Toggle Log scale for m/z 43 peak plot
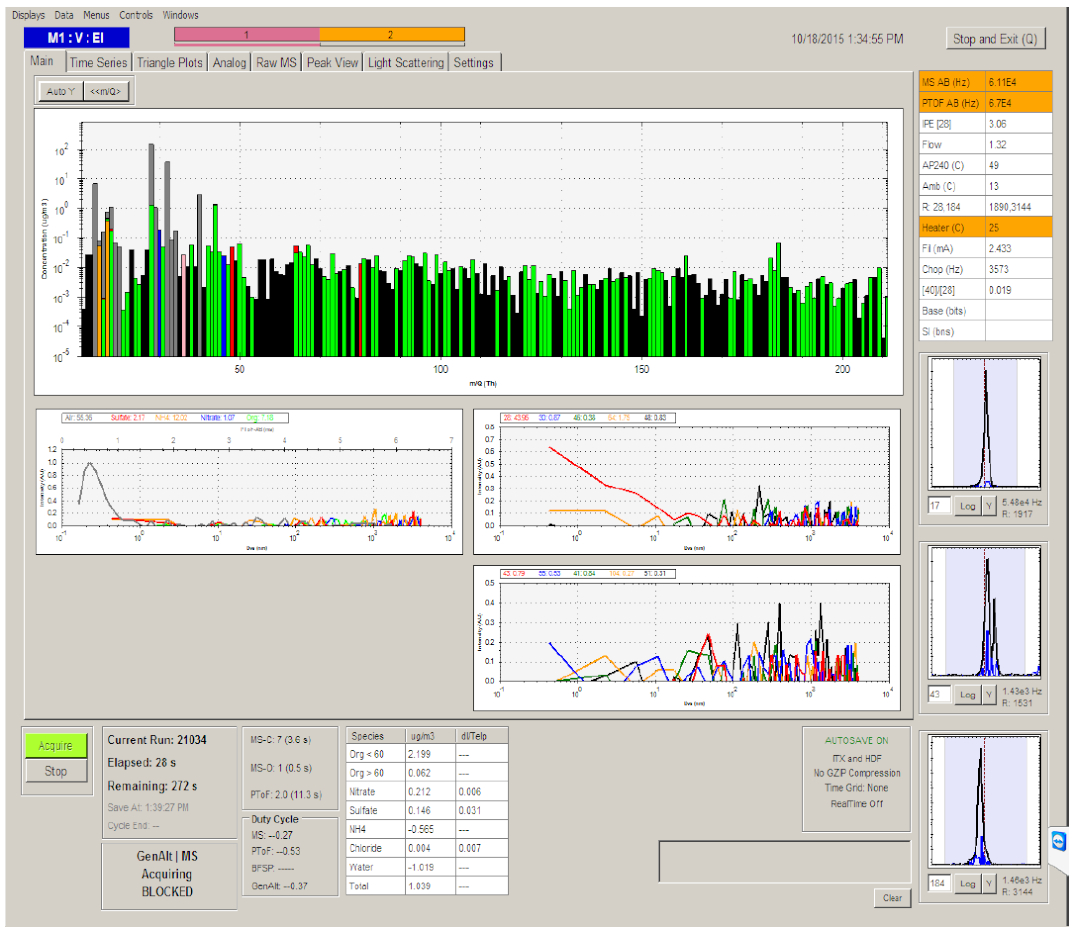This screenshot has height=928, width=1075. click(966, 694)
